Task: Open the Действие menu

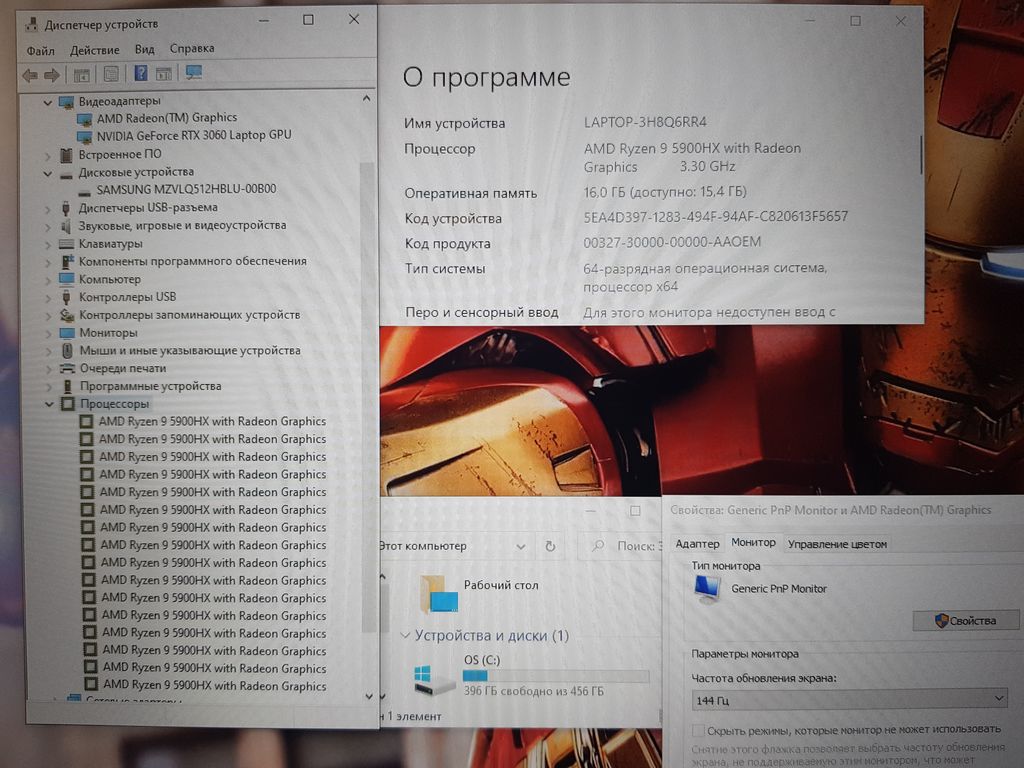Action: click(x=95, y=50)
